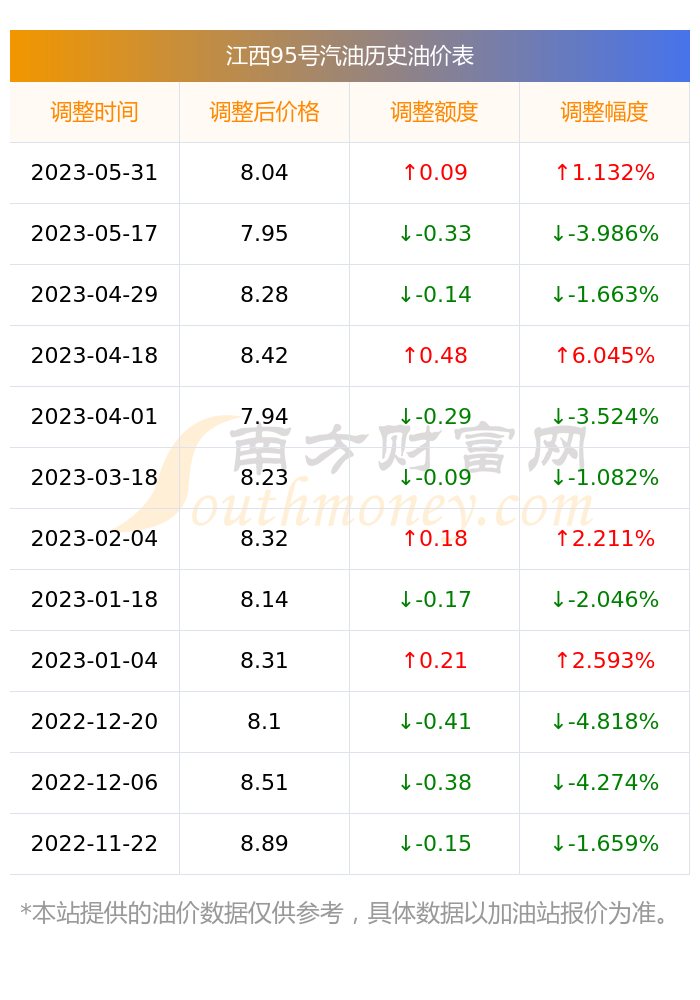Screen dimensions: 700x1000
Task: Select the 调整时间 column header
Action: pyautogui.click(x=94, y=112)
